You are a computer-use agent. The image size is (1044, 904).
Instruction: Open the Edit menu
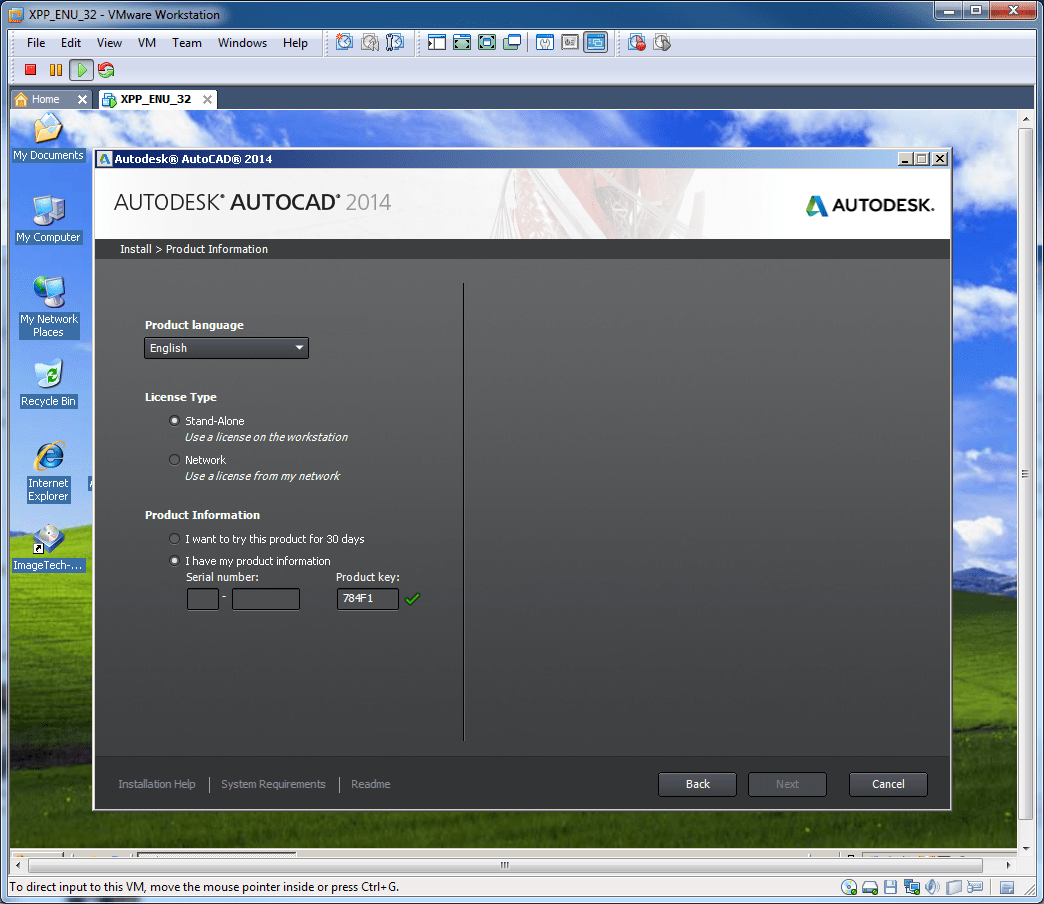point(71,43)
